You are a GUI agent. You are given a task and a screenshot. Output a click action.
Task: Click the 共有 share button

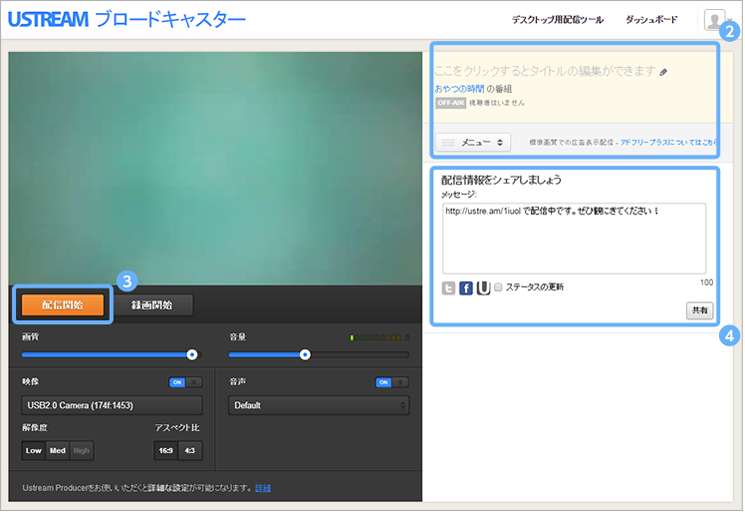(699, 311)
